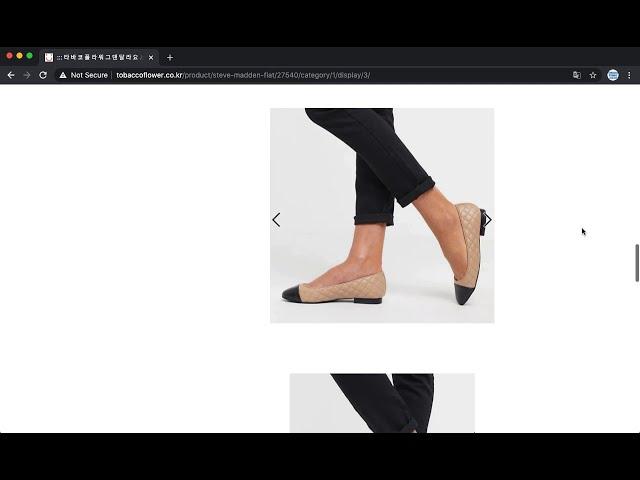Click the URL address bar

300,75
